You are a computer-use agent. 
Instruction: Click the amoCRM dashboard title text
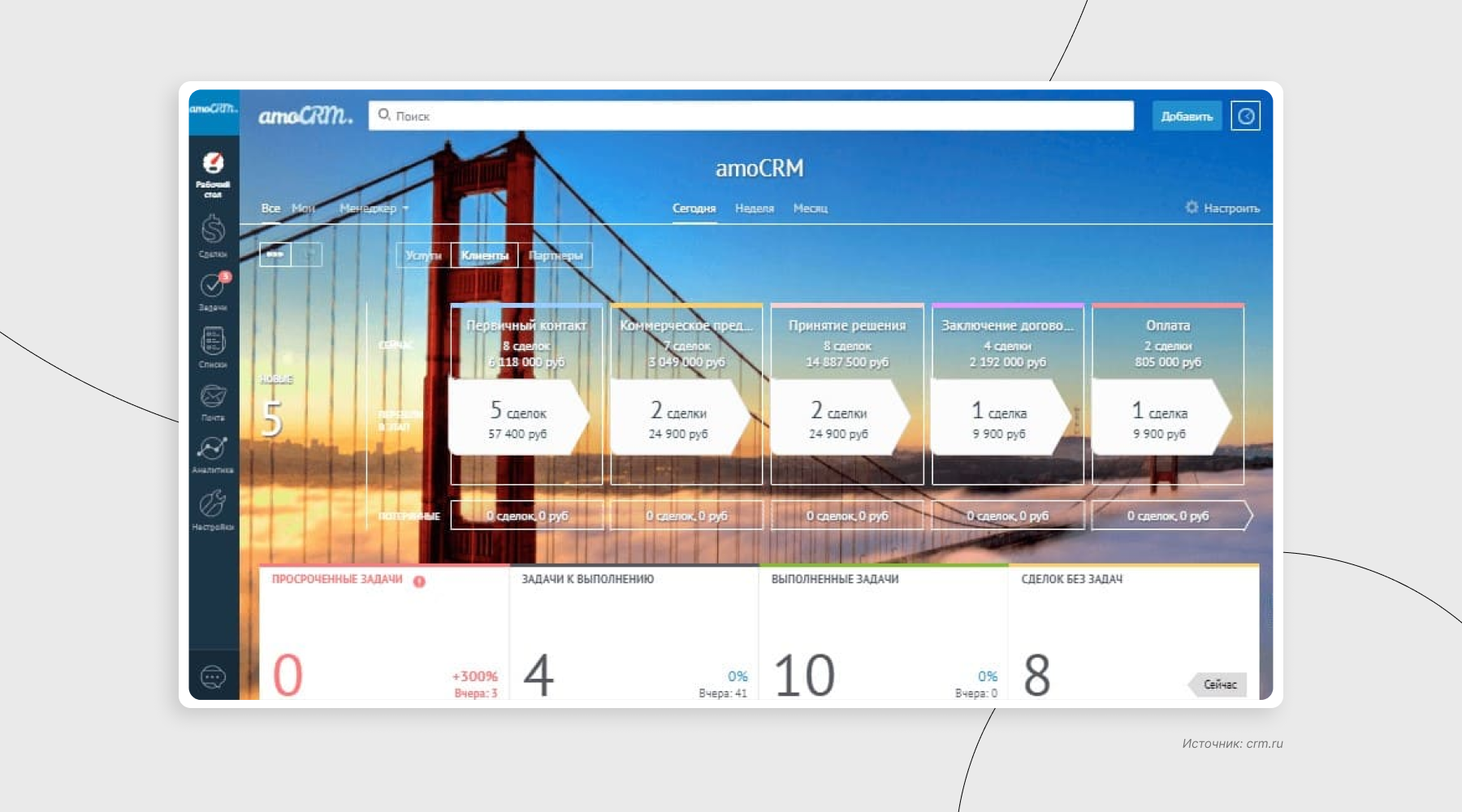pyautogui.click(x=759, y=168)
